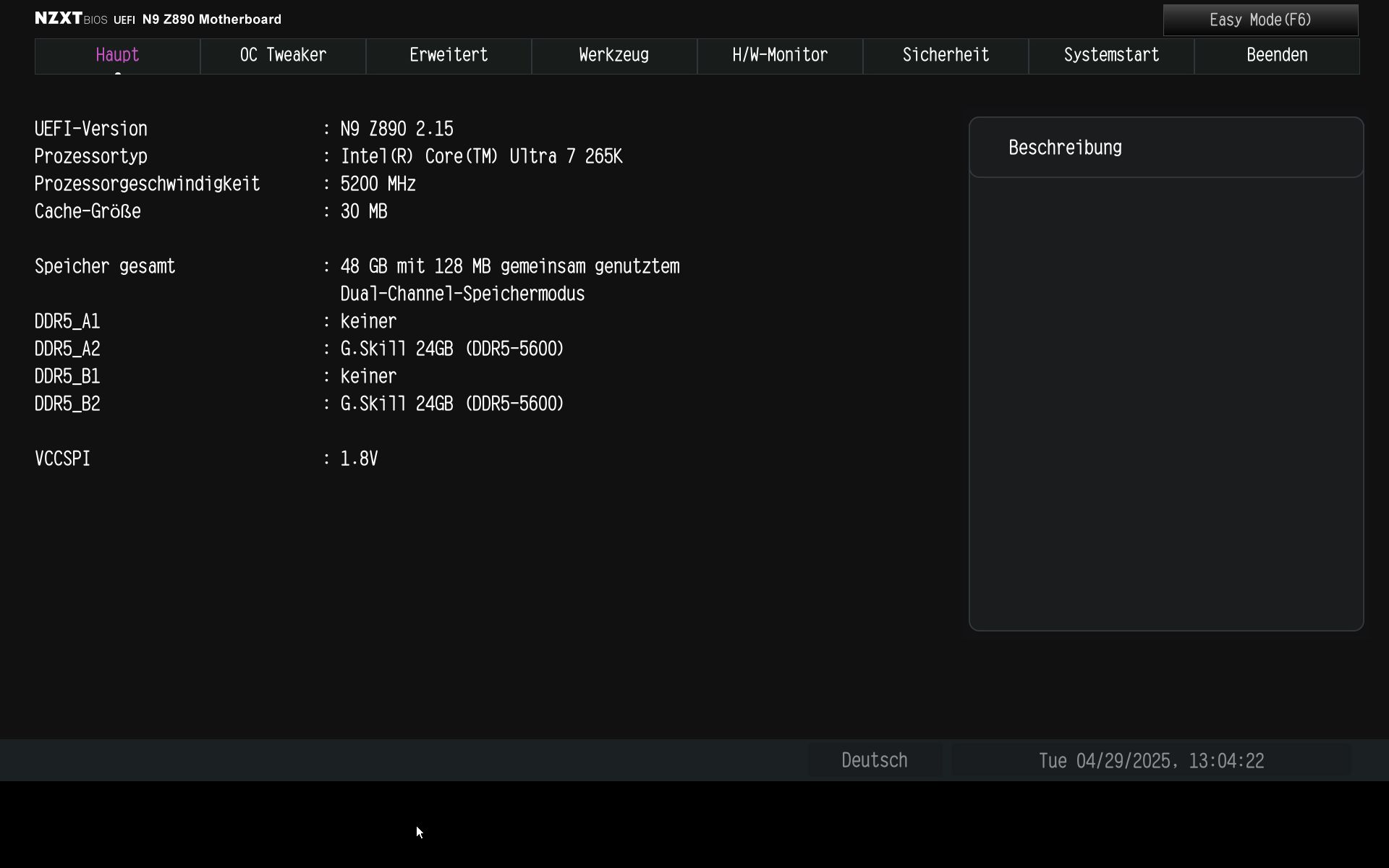
Task: Switch to Easy Mode (F6)
Action: 1260,20
